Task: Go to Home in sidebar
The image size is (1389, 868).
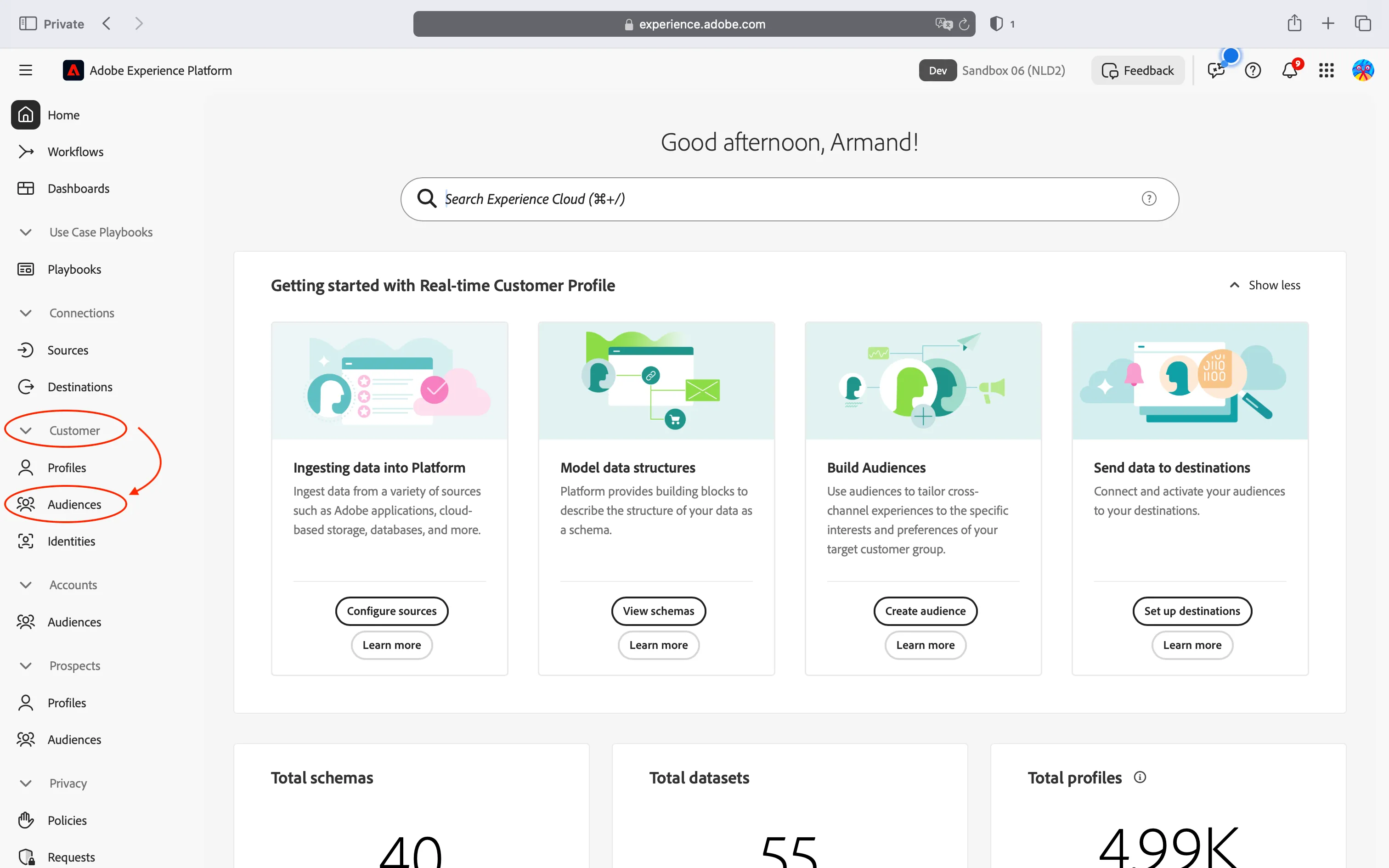Action: click(x=63, y=115)
